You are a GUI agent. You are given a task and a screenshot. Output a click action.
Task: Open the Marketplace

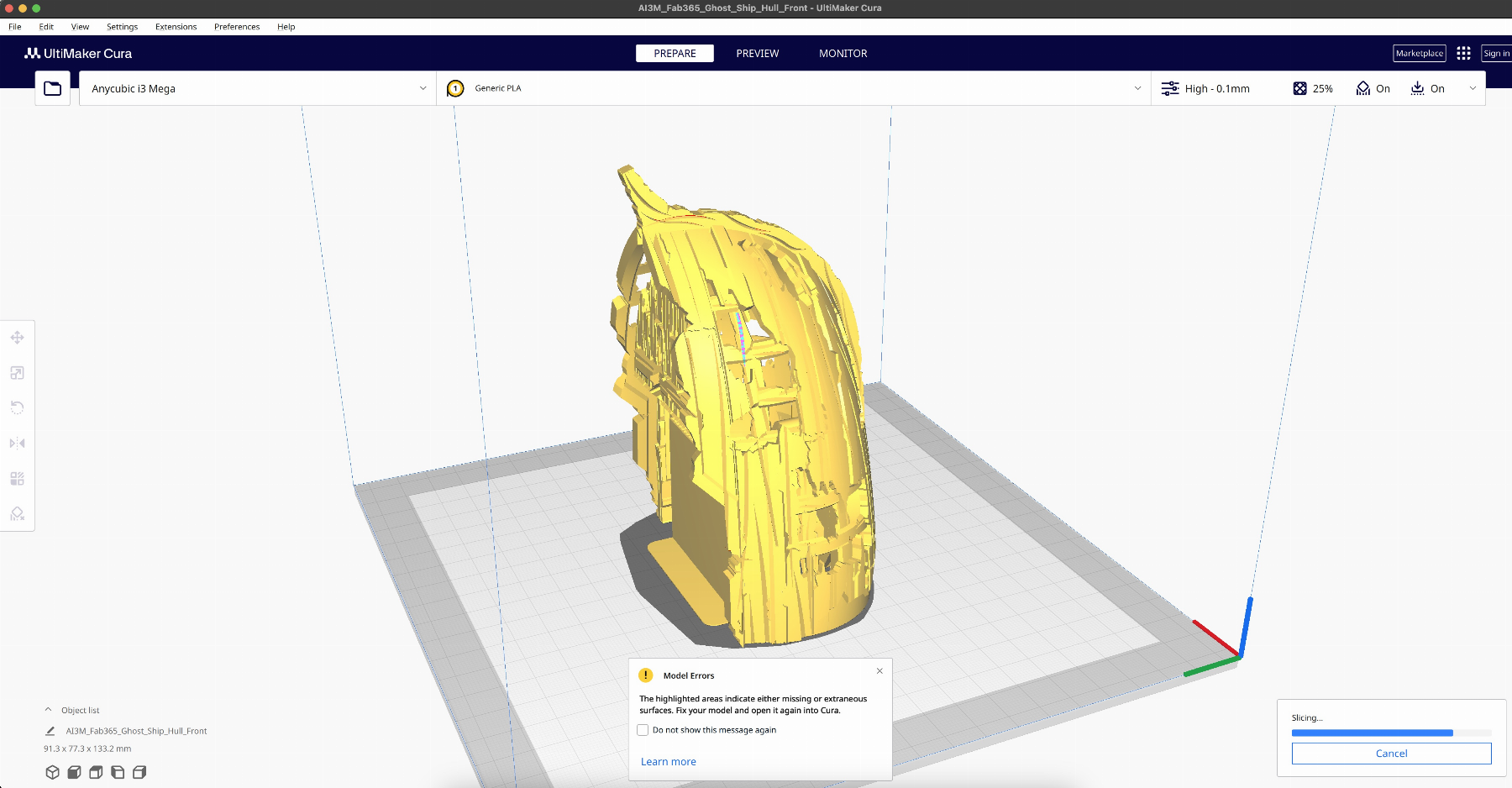pyautogui.click(x=1420, y=53)
